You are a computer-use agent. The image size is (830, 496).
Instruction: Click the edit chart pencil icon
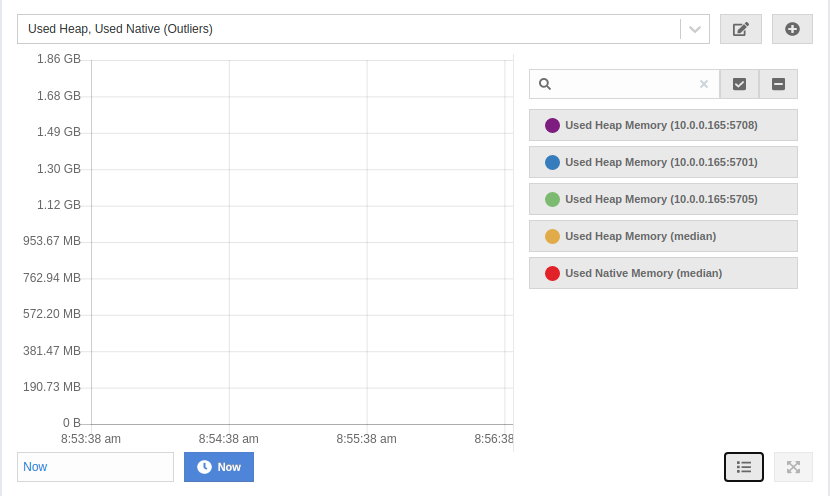click(x=740, y=29)
